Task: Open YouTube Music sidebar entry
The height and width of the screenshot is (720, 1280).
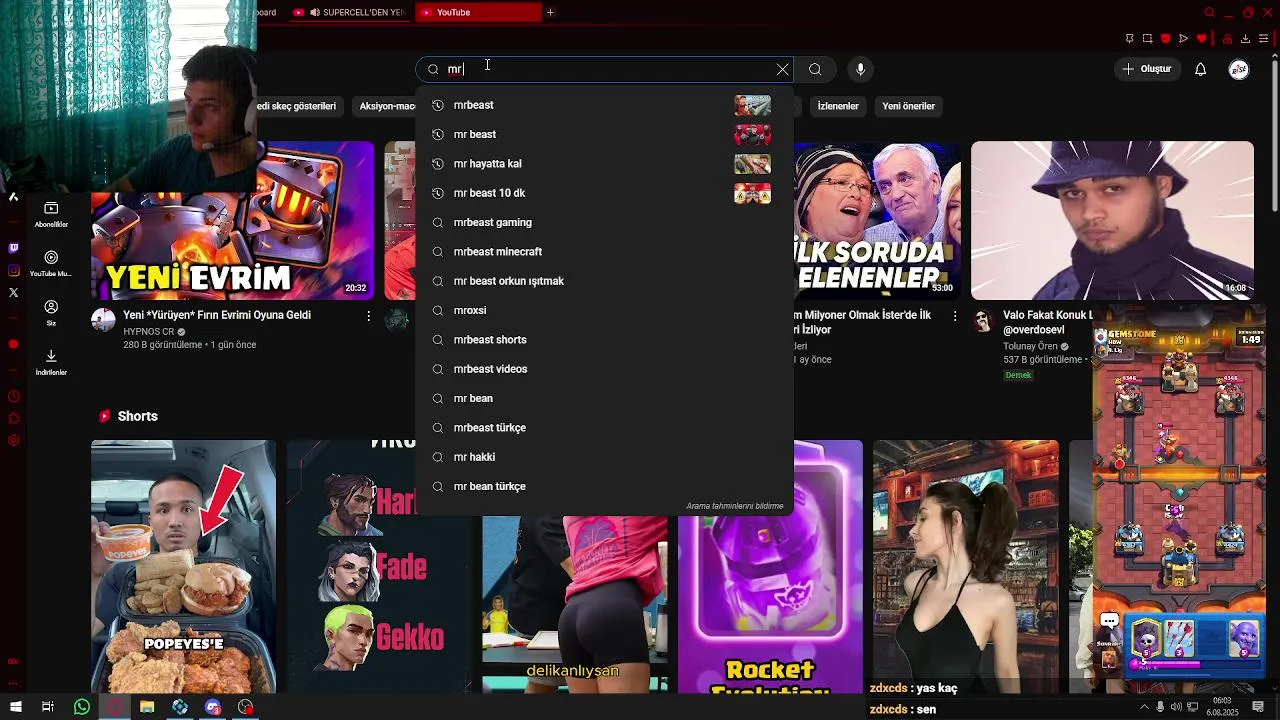Action: (x=51, y=263)
